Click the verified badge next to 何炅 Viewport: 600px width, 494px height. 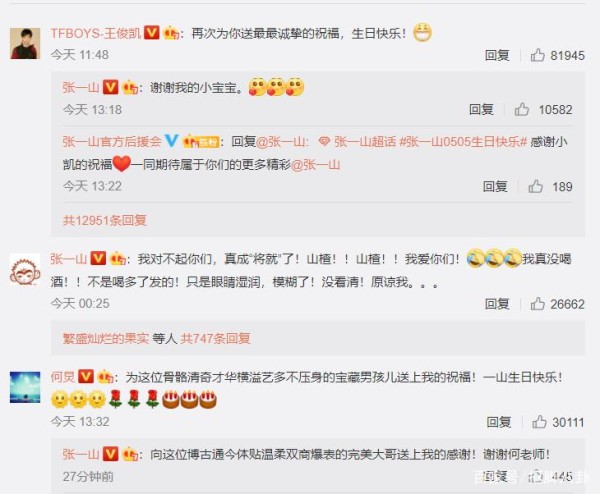coord(86,377)
